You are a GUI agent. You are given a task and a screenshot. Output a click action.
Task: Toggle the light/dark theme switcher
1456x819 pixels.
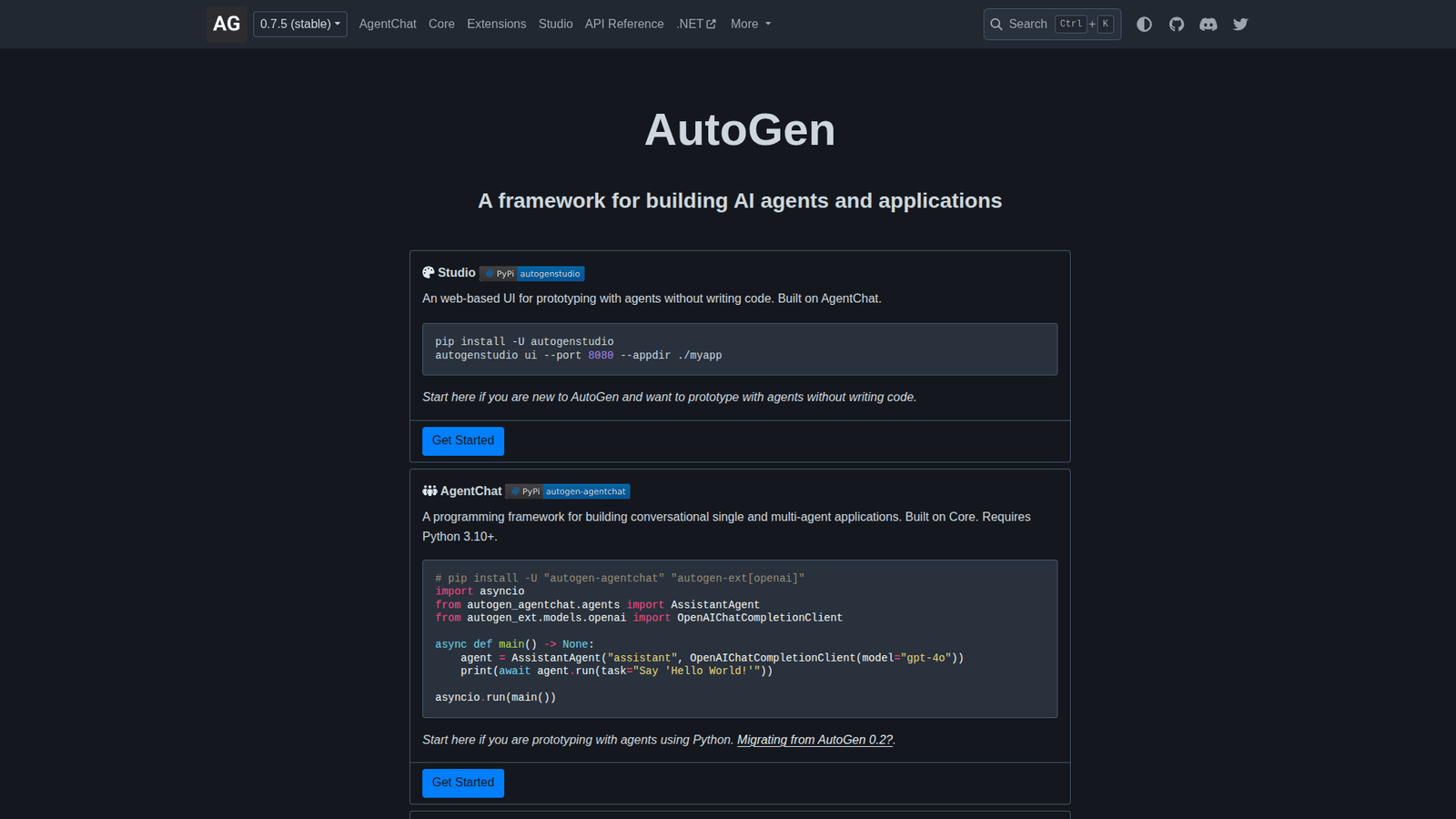(1144, 25)
